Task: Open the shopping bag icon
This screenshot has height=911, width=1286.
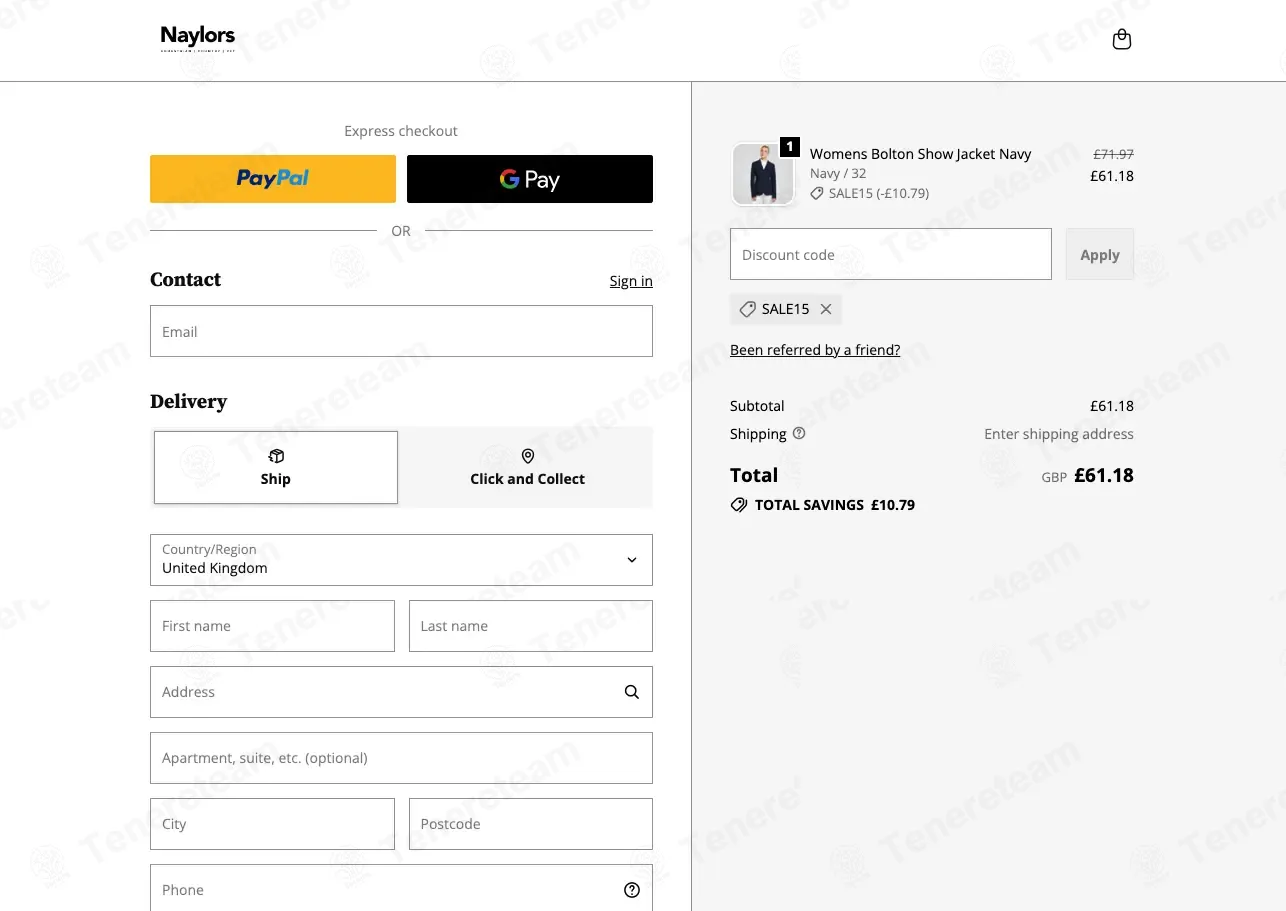Action: [x=1122, y=40]
